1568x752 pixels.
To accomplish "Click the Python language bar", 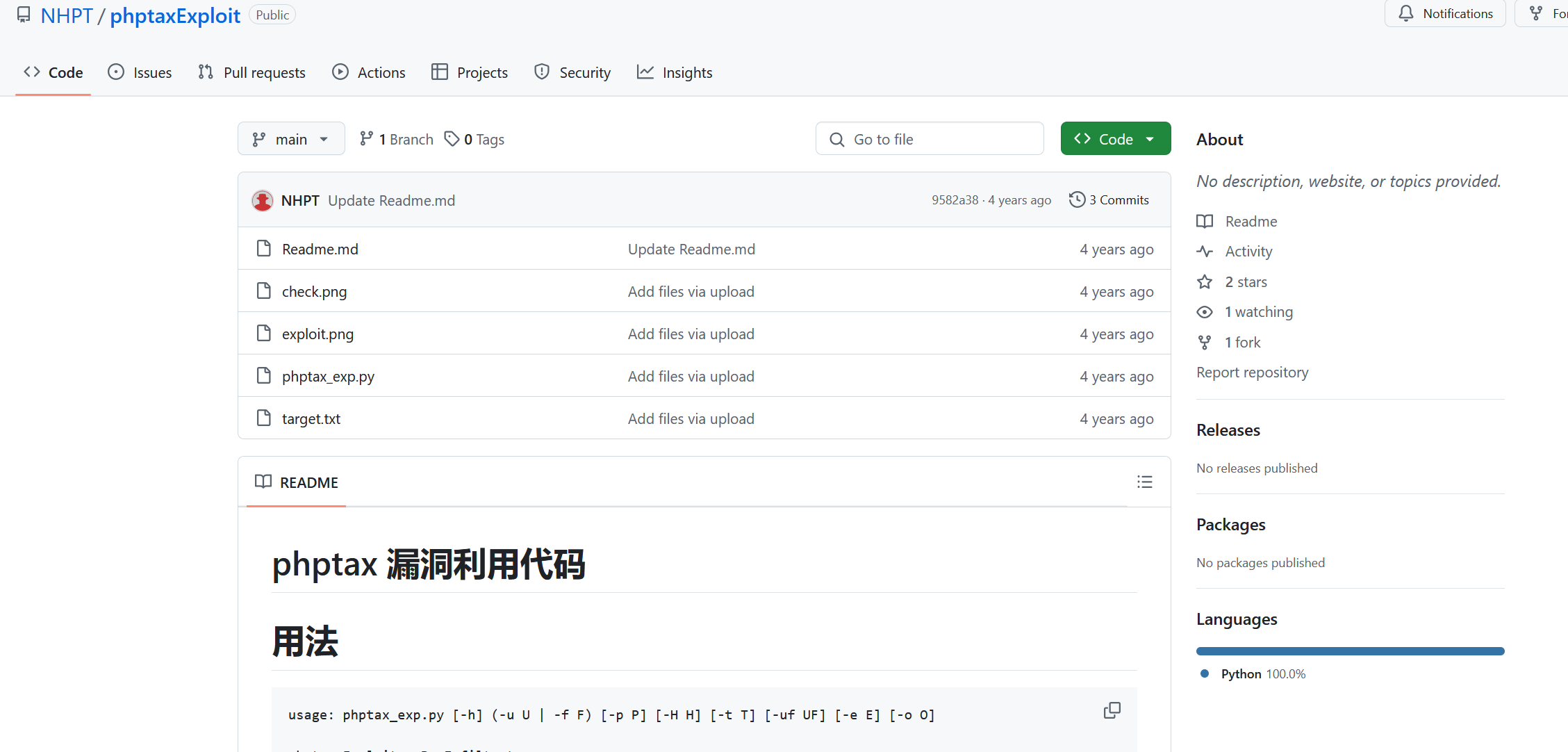I will 1349,651.
